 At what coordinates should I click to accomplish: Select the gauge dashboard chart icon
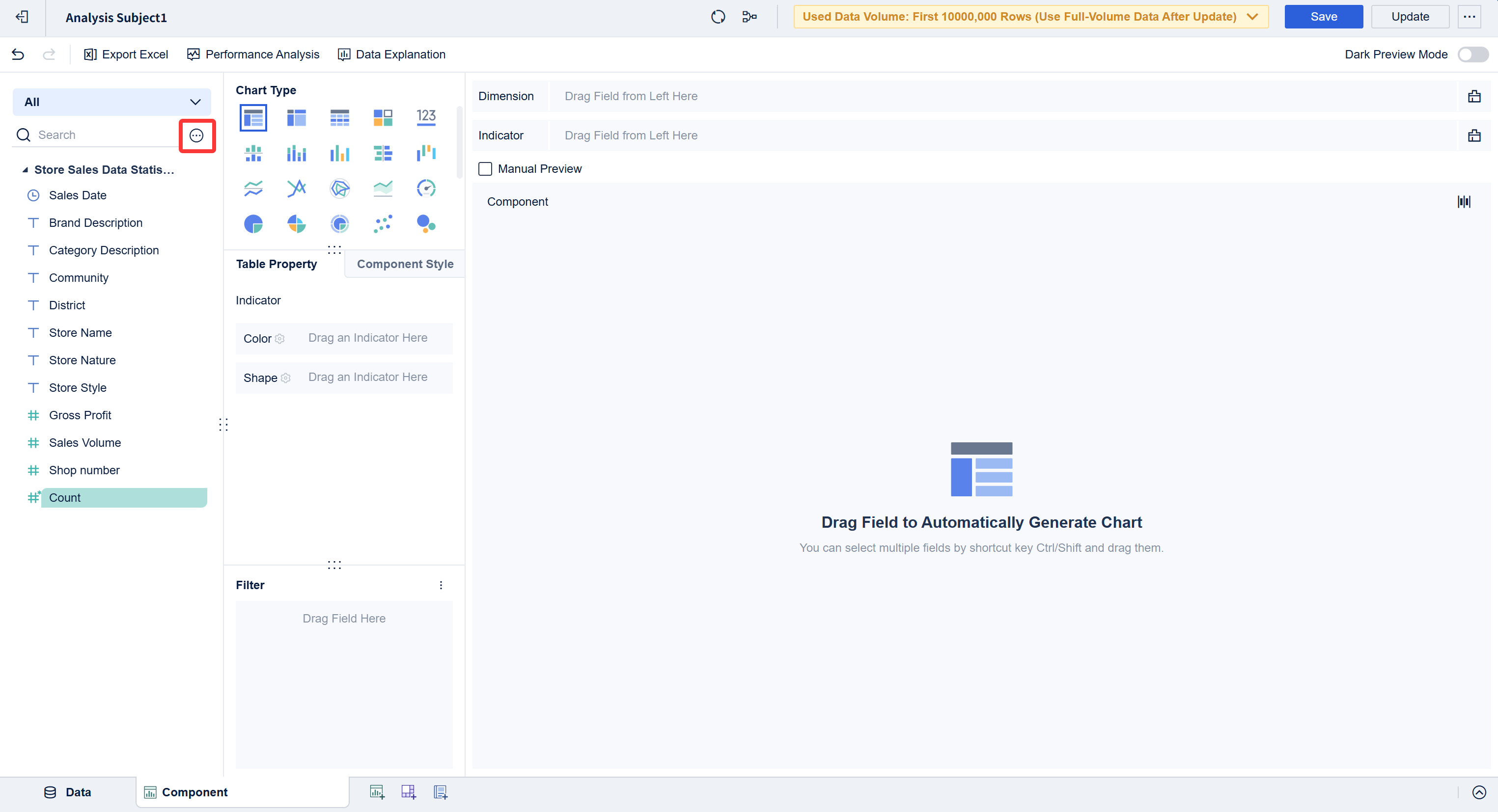click(426, 189)
